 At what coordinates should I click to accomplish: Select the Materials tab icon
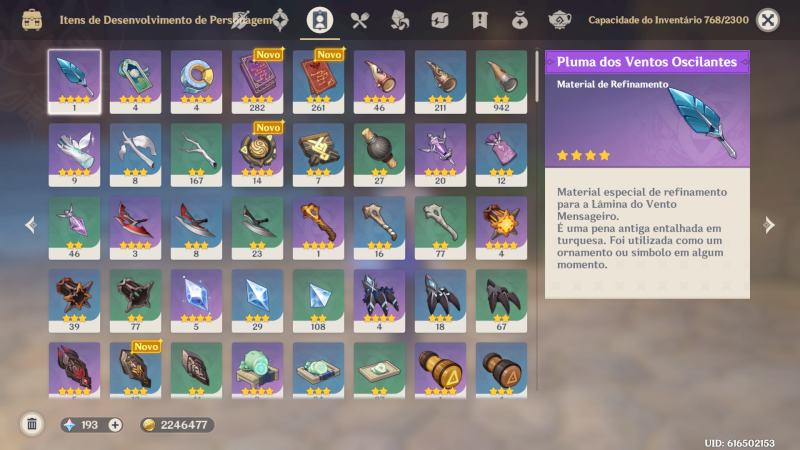399,20
